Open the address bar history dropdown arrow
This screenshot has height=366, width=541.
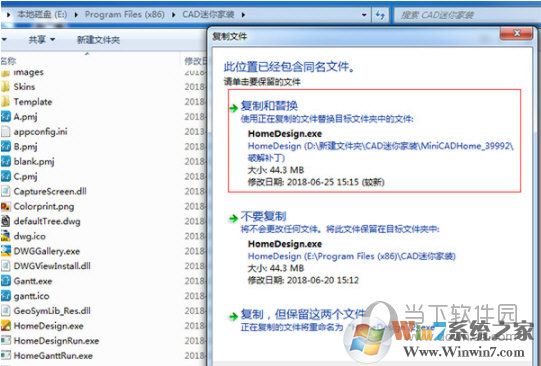click(x=364, y=15)
